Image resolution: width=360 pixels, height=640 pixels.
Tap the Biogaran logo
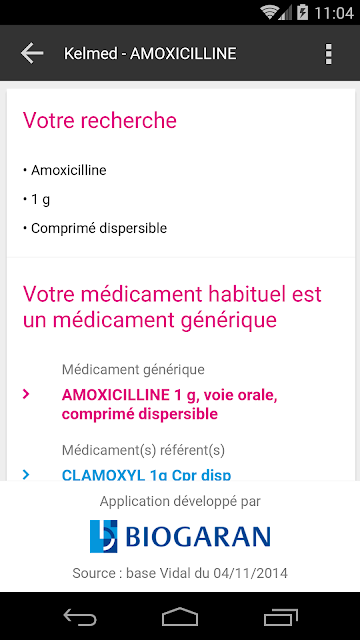tap(180, 536)
